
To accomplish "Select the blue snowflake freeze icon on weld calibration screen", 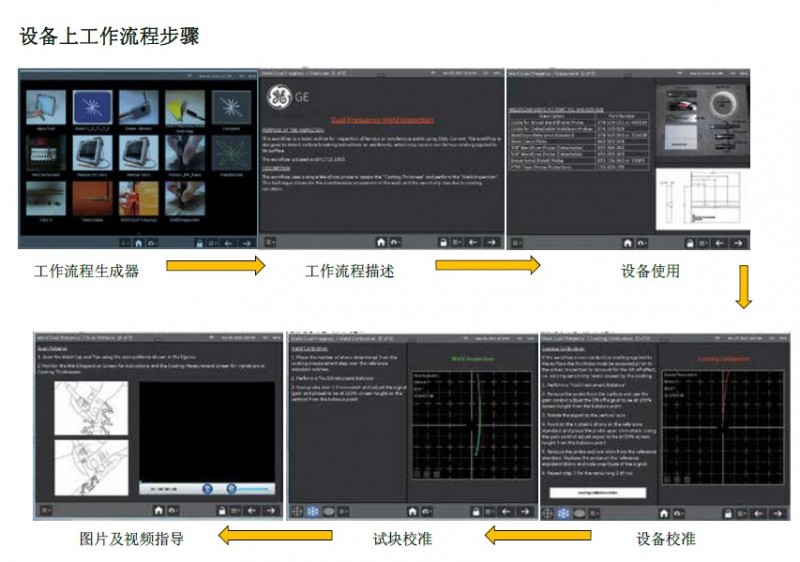I will [311, 513].
